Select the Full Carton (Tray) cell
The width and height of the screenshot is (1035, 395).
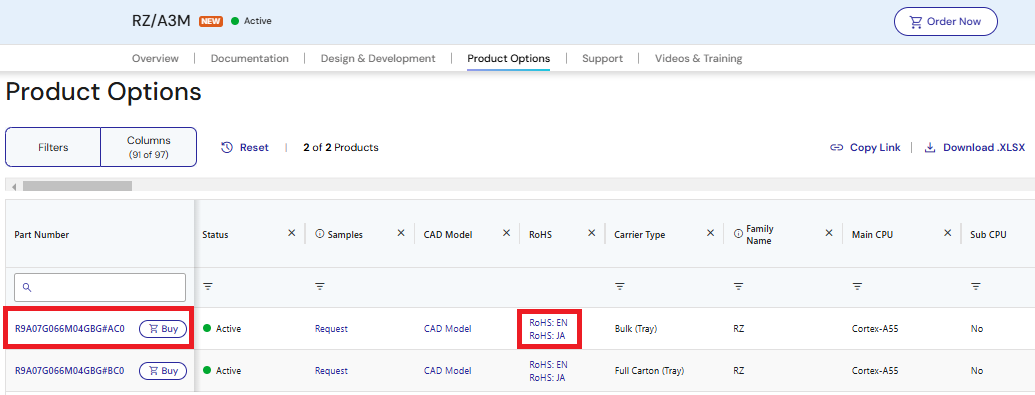650,371
